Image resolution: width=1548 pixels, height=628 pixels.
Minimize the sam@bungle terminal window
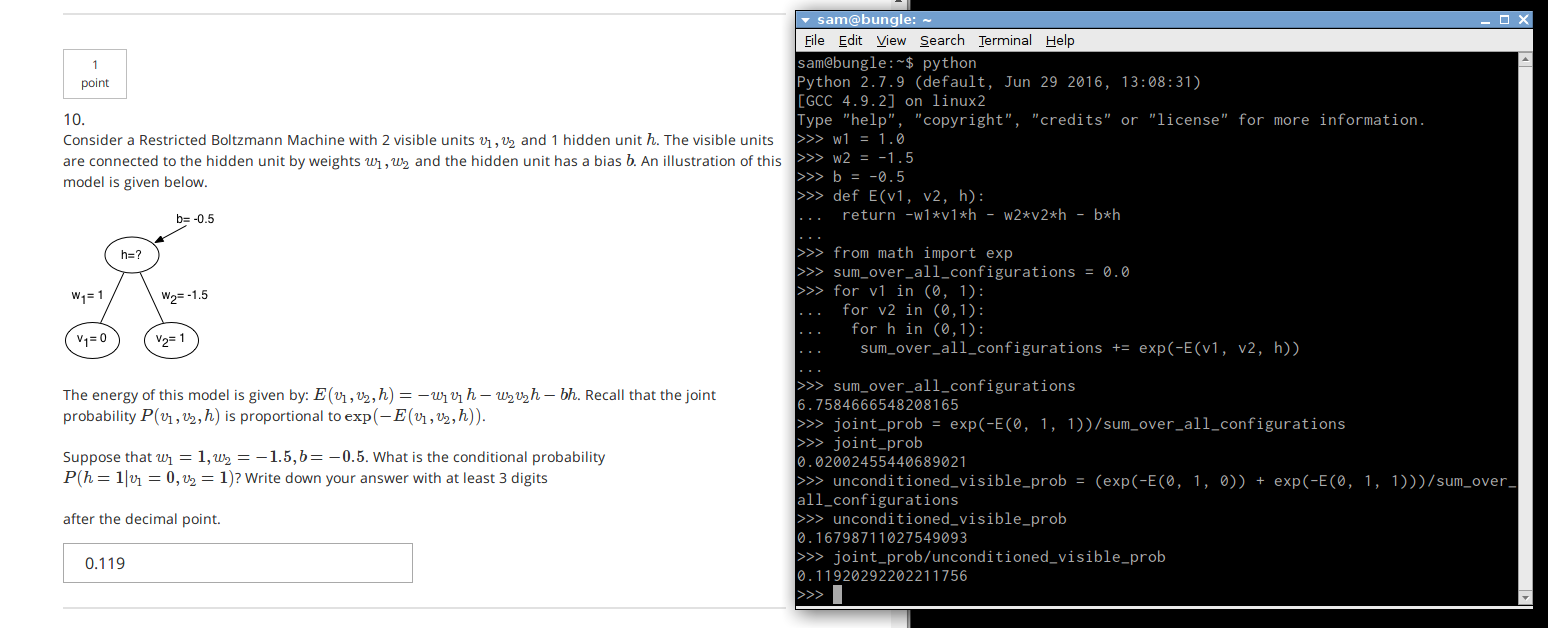pyautogui.click(x=1488, y=20)
